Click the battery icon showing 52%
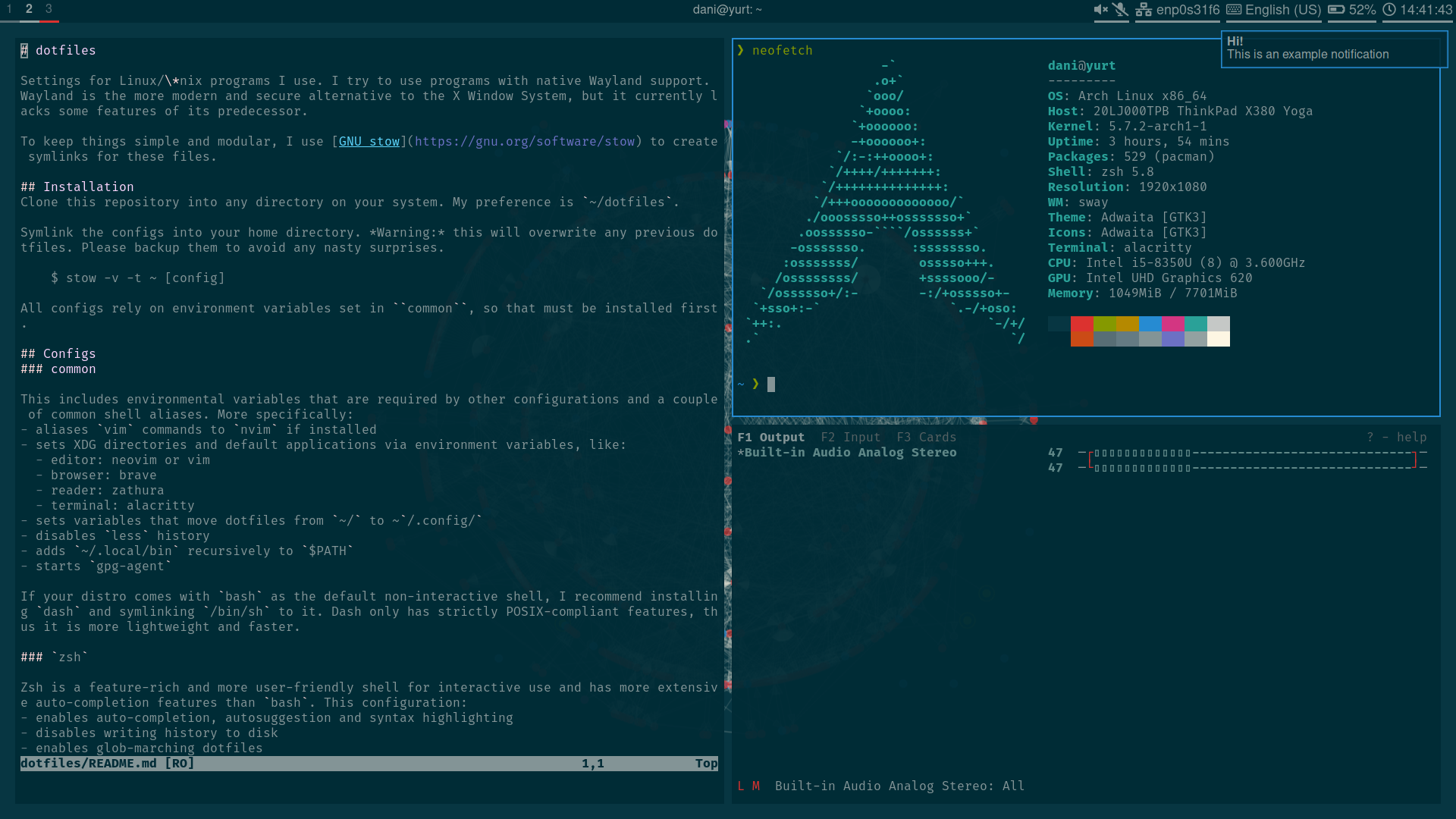This screenshot has width=1456, height=819. 1336,10
